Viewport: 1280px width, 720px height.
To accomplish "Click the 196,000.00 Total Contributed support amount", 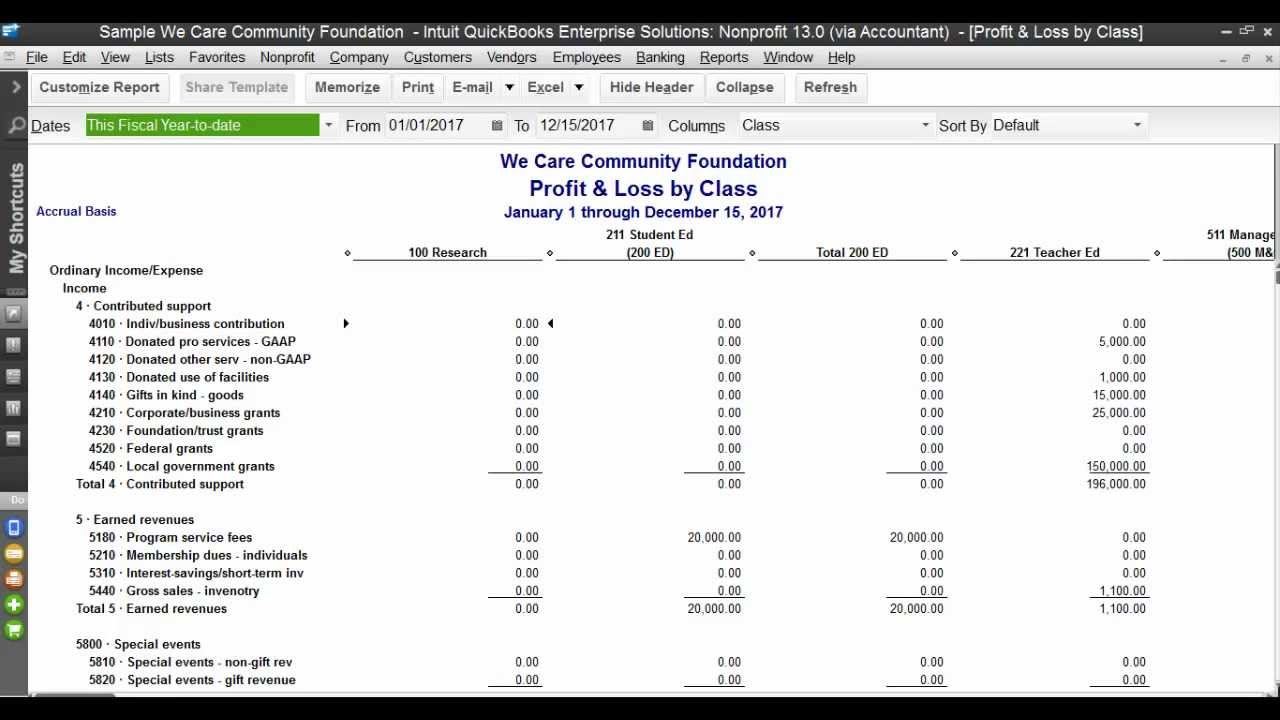I will pyautogui.click(x=1116, y=484).
